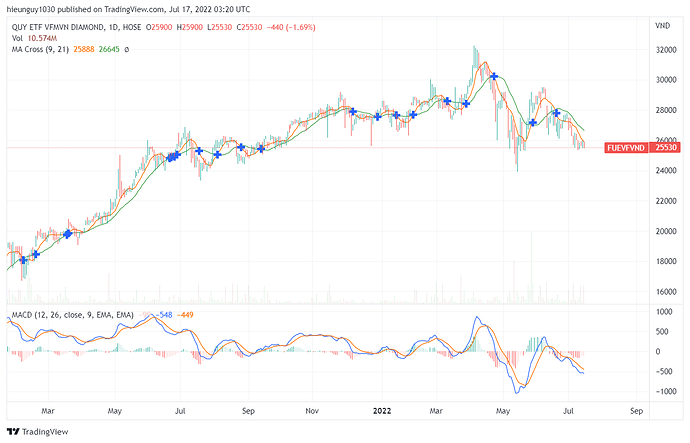Click the 20000 price axis label

(x=666, y=231)
